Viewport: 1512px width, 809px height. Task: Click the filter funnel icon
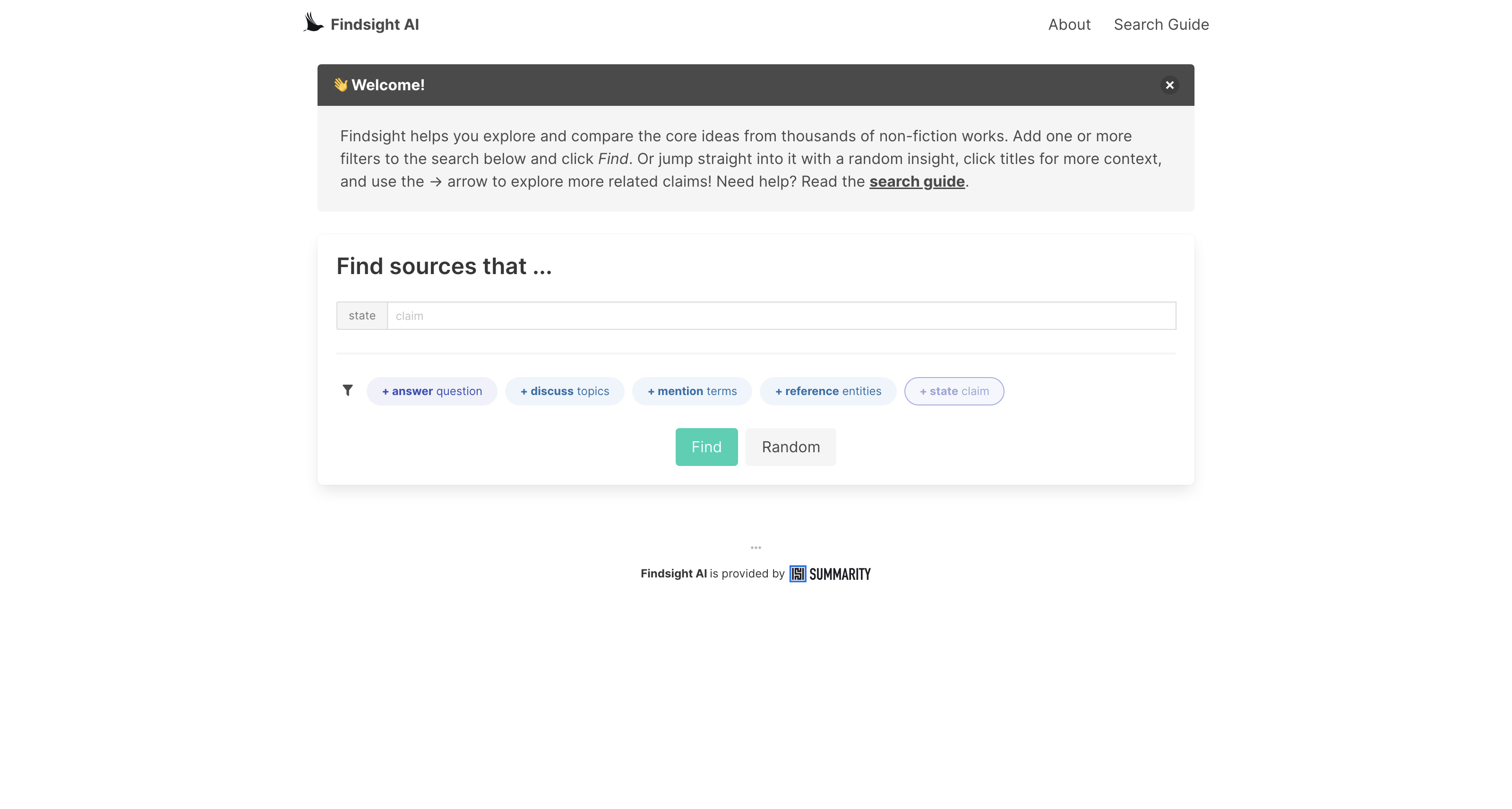(x=347, y=390)
